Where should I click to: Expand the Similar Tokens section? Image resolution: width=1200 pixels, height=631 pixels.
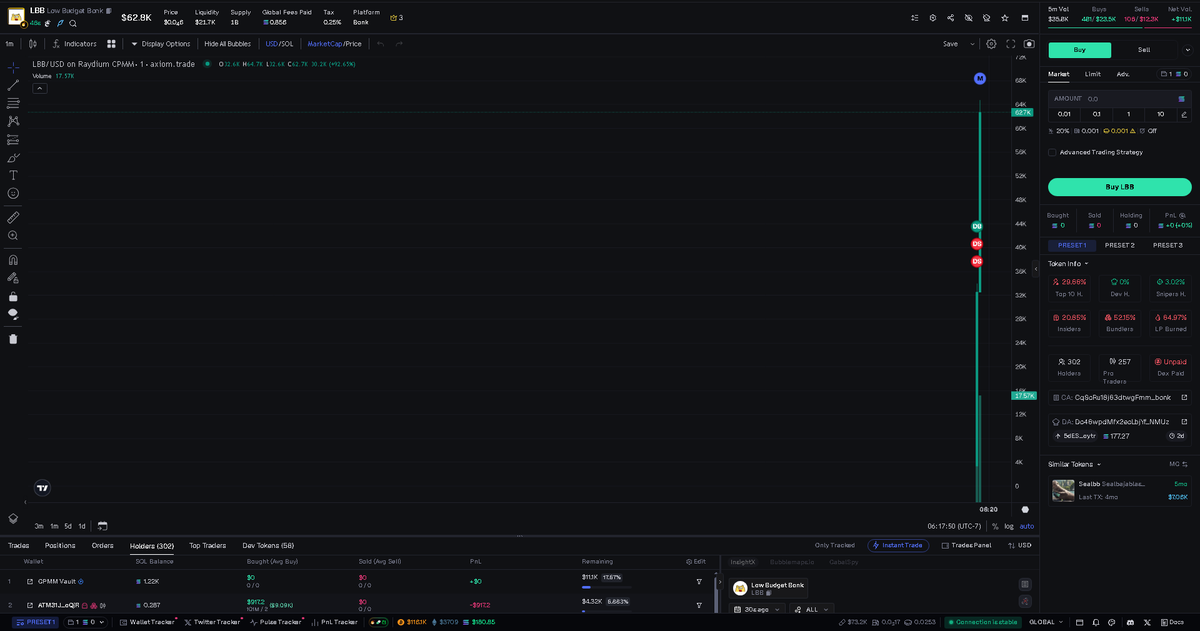click(1073, 464)
